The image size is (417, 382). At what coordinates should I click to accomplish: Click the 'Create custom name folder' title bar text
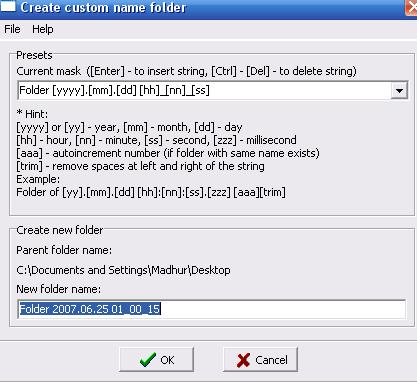click(103, 7)
